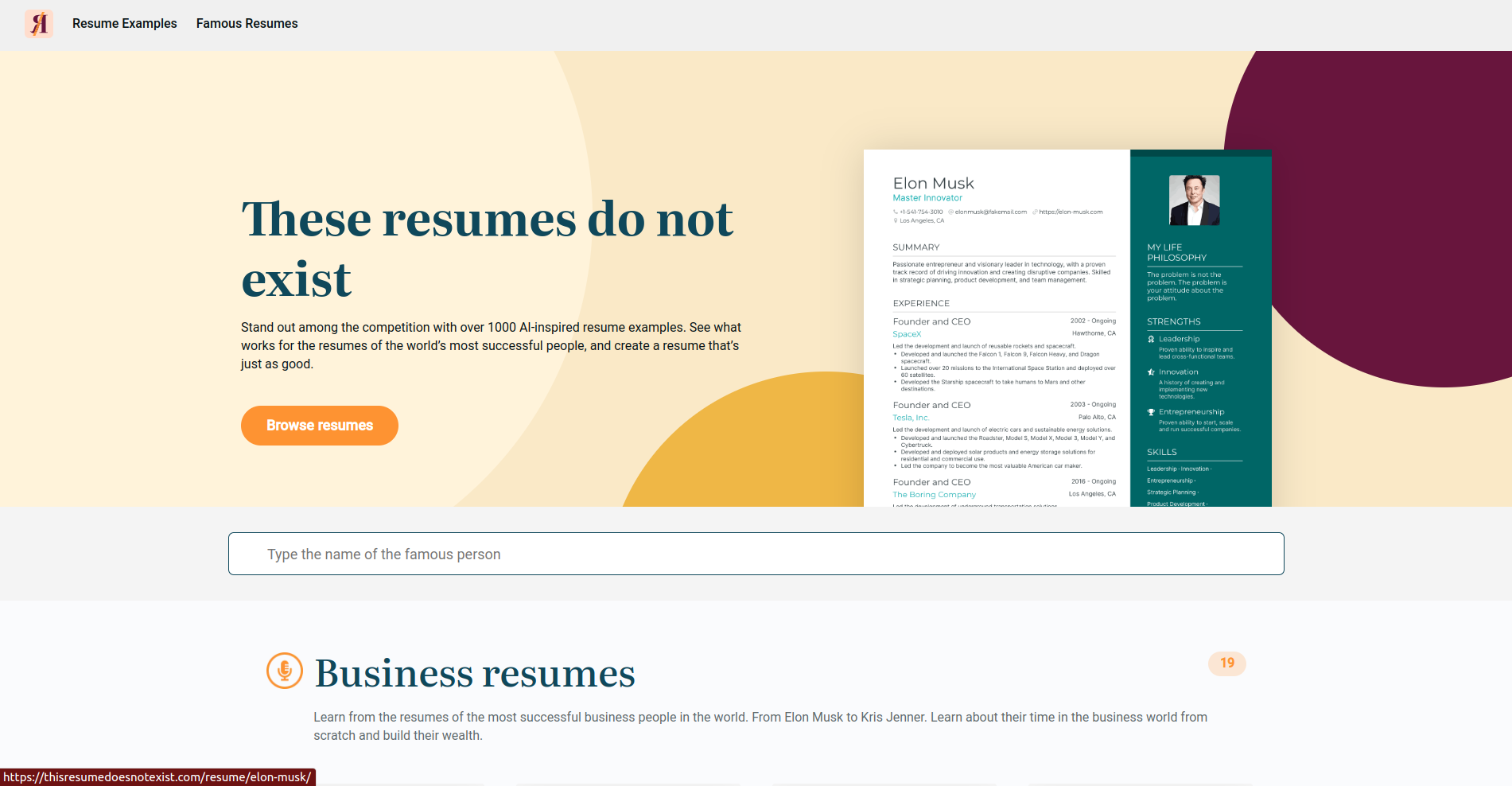Image resolution: width=1512 pixels, height=786 pixels.
Task: Open the Elon Musk resume preview
Action: click(1067, 328)
